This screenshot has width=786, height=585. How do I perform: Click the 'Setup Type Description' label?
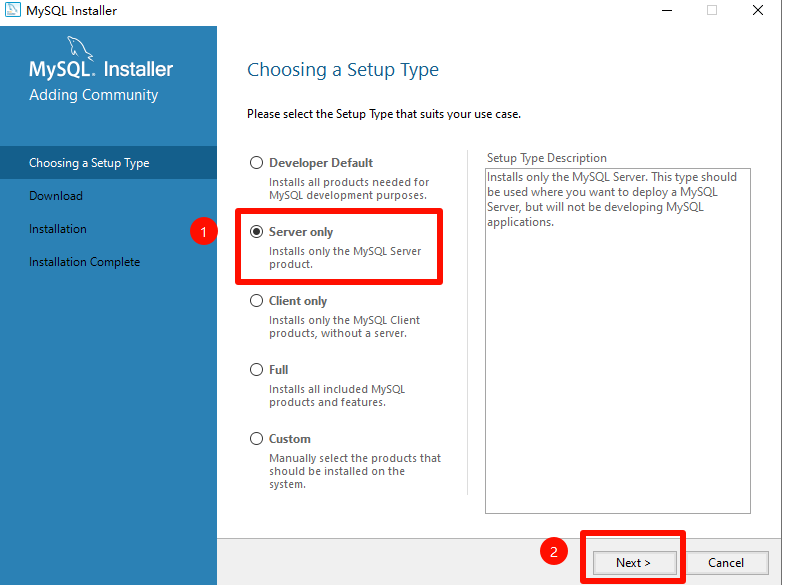point(547,158)
